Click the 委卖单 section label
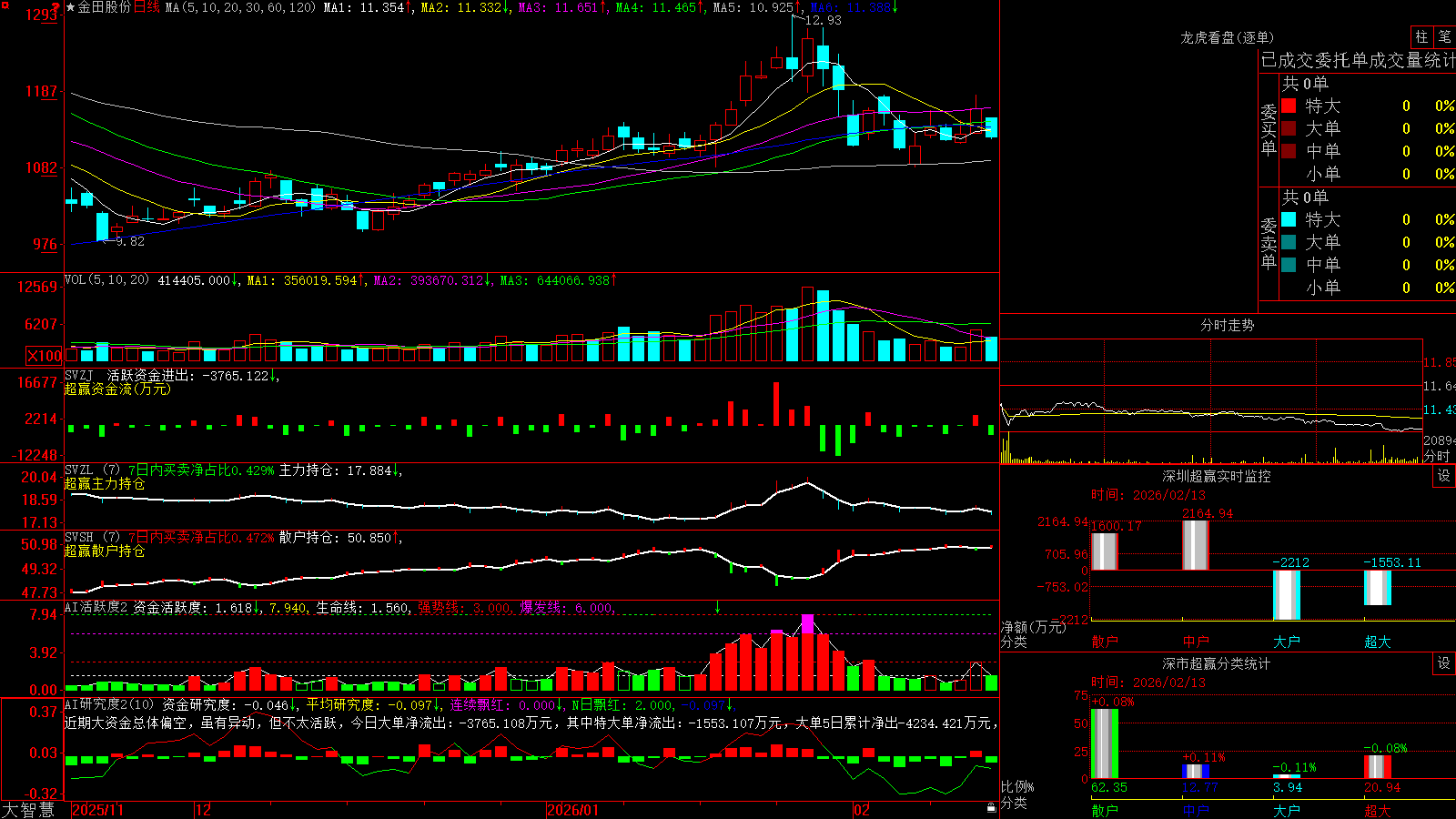Screen dimensions: 1456x819 pyautogui.click(x=1269, y=243)
